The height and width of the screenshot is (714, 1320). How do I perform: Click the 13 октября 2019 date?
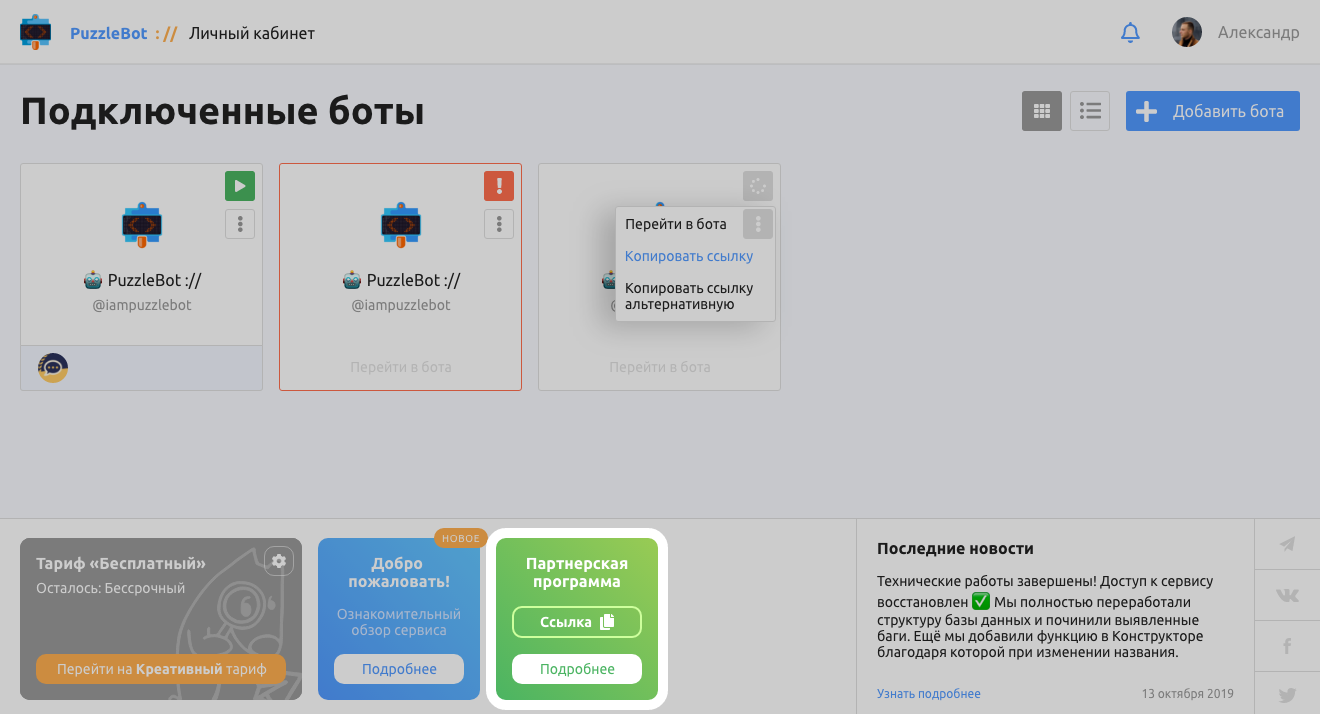(1188, 693)
